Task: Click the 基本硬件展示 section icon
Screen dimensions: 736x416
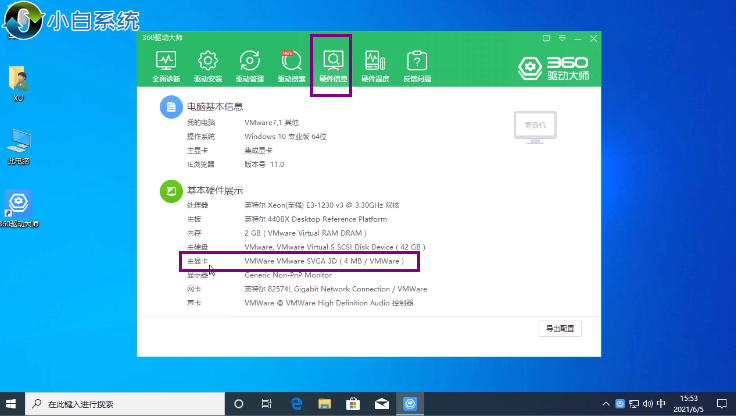Action: coord(171,192)
